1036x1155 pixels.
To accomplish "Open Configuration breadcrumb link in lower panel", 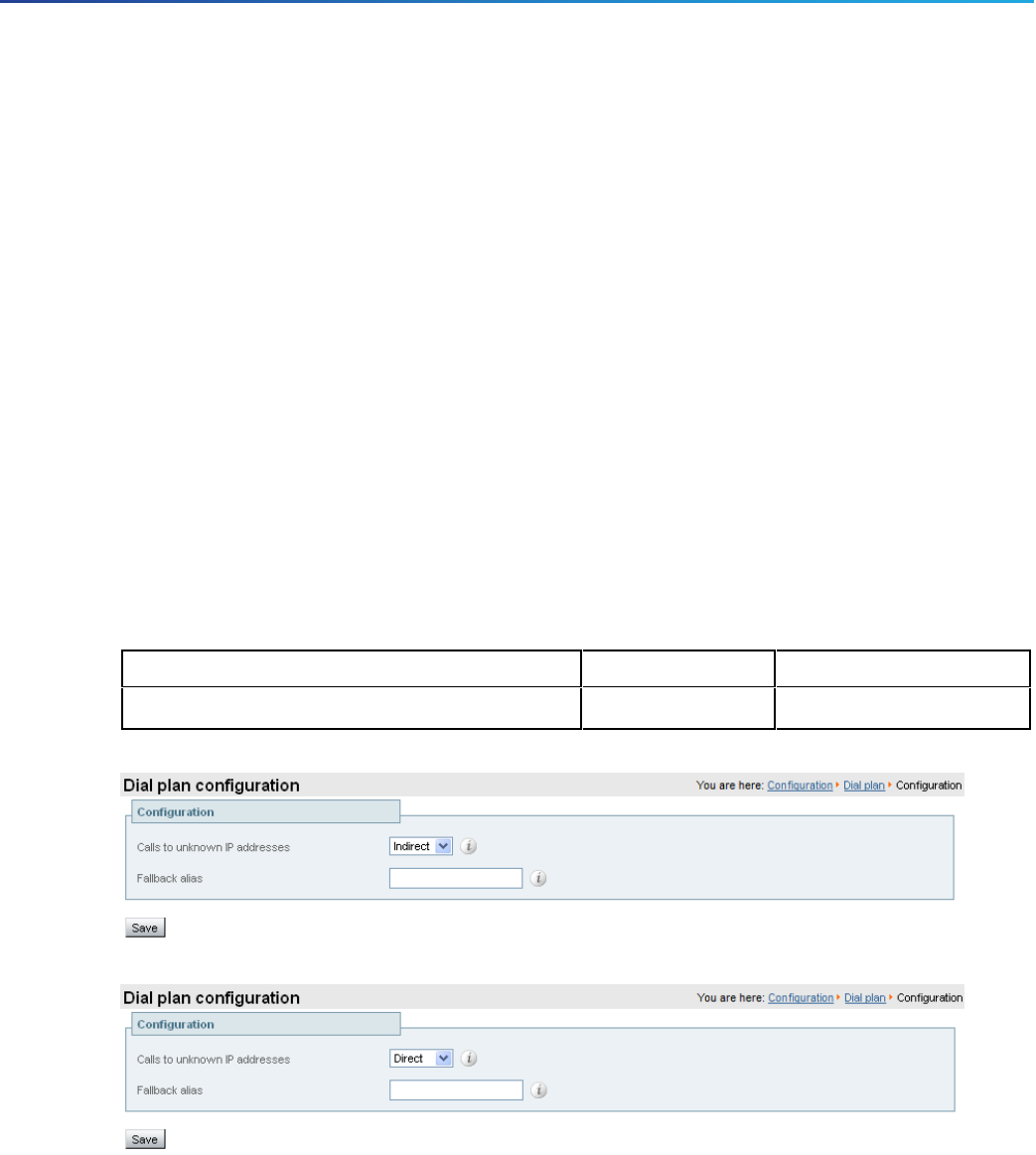I will (x=801, y=997).
